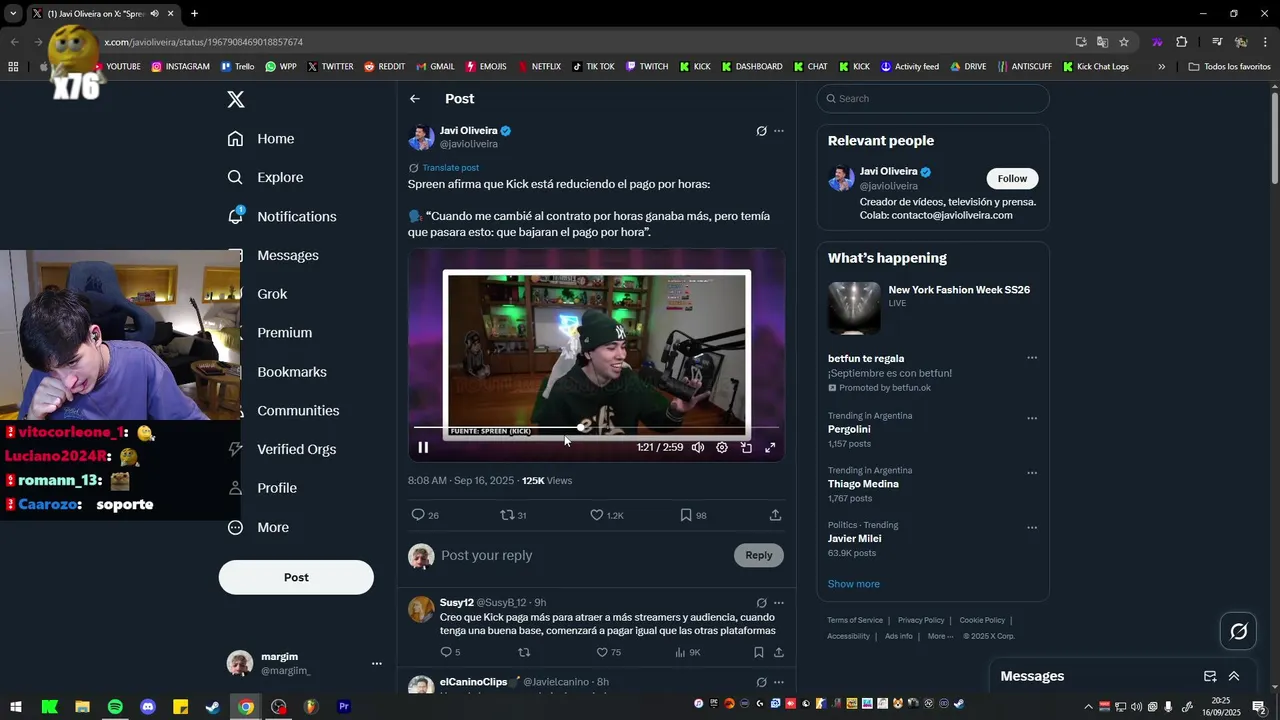Viewport: 1280px width, 720px height.
Task: Open Discord from the taskbar
Action: pyautogui.click(x=148, y=707)
